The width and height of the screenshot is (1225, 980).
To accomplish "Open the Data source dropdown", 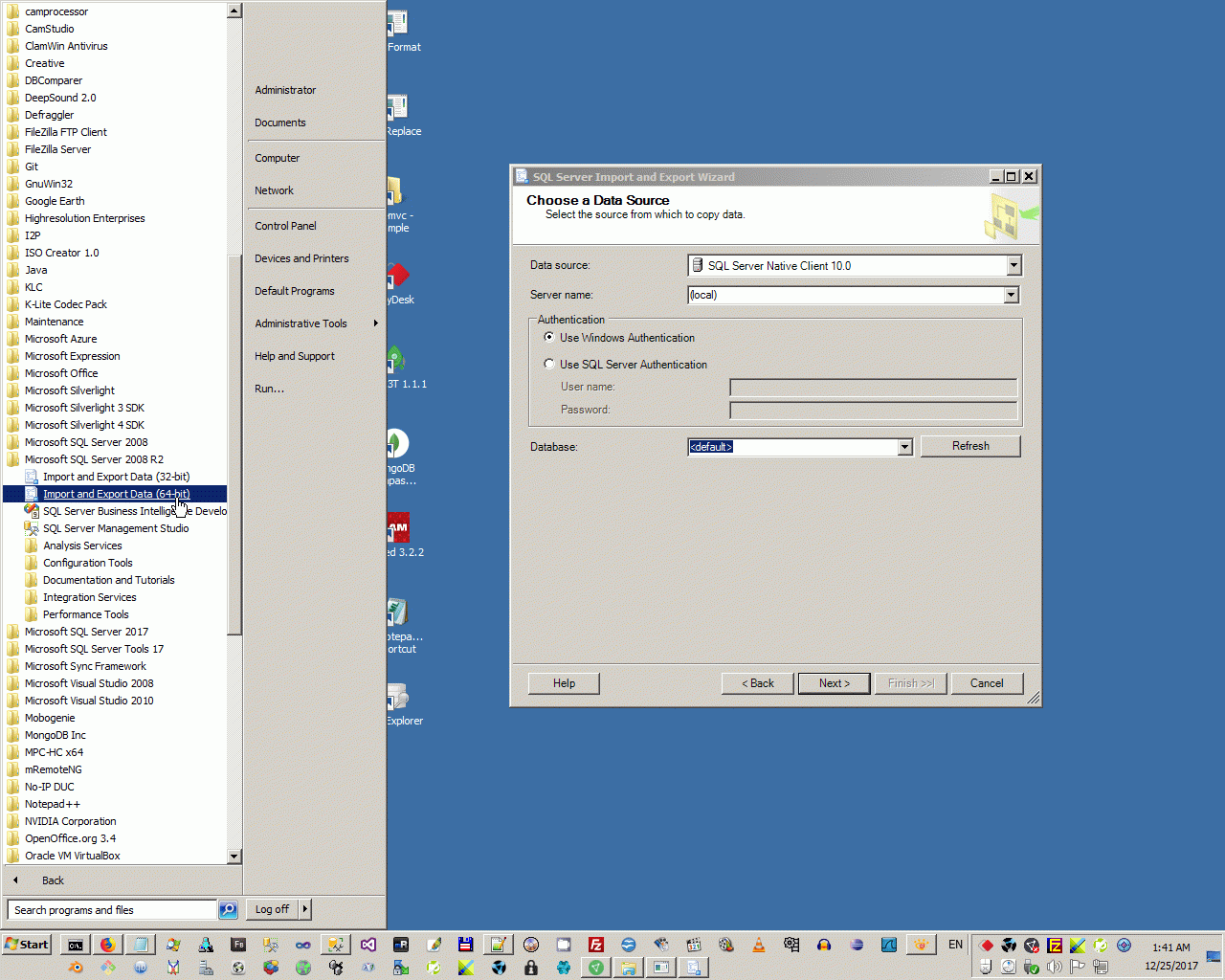I will tap(1014, 265).
